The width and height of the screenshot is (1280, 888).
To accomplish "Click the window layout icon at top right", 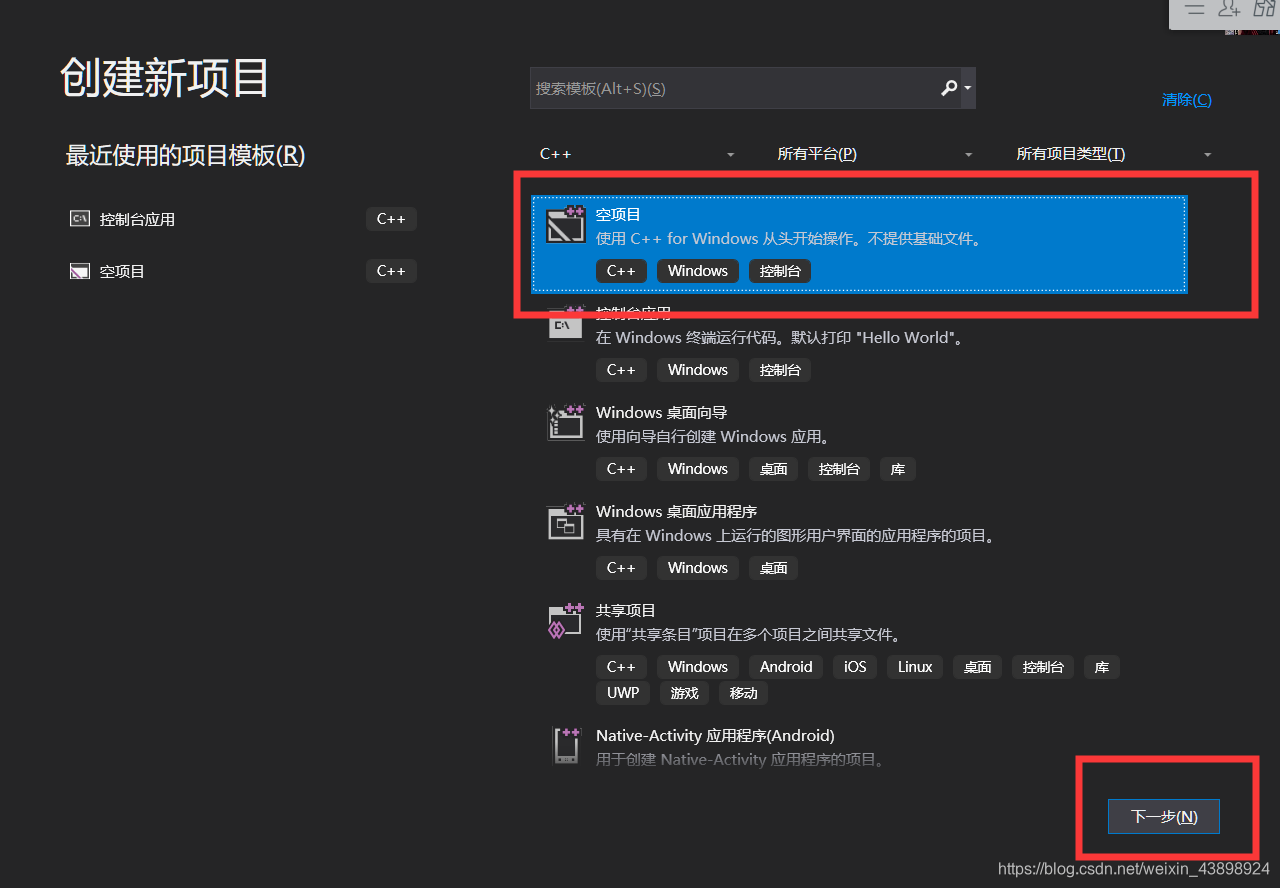I will pos(1263,9).
